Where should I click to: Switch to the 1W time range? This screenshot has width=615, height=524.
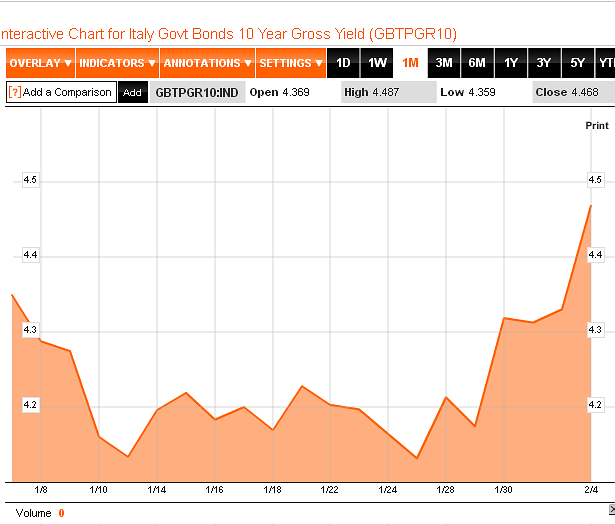[x=377, y=63]
